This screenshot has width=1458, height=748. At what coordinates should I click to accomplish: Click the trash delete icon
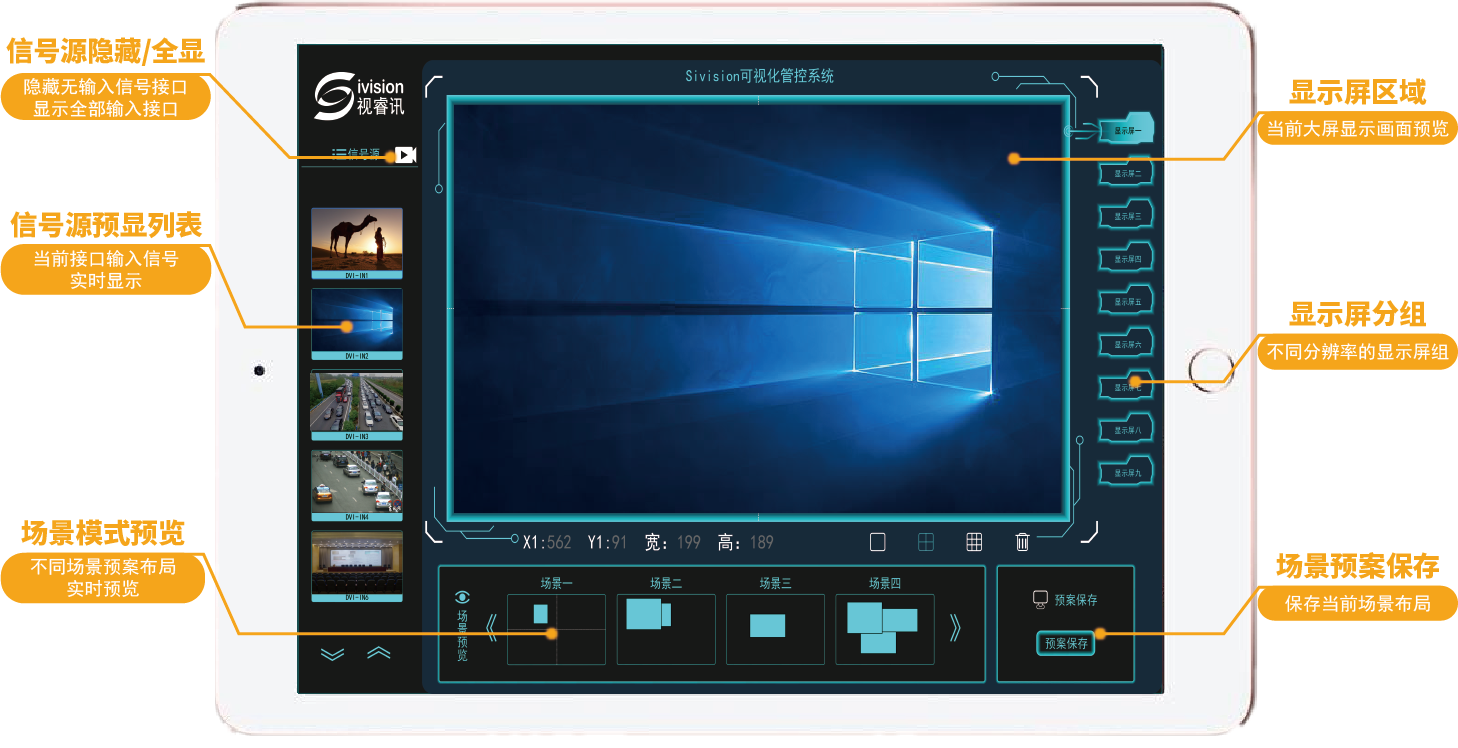point(1022,542)
